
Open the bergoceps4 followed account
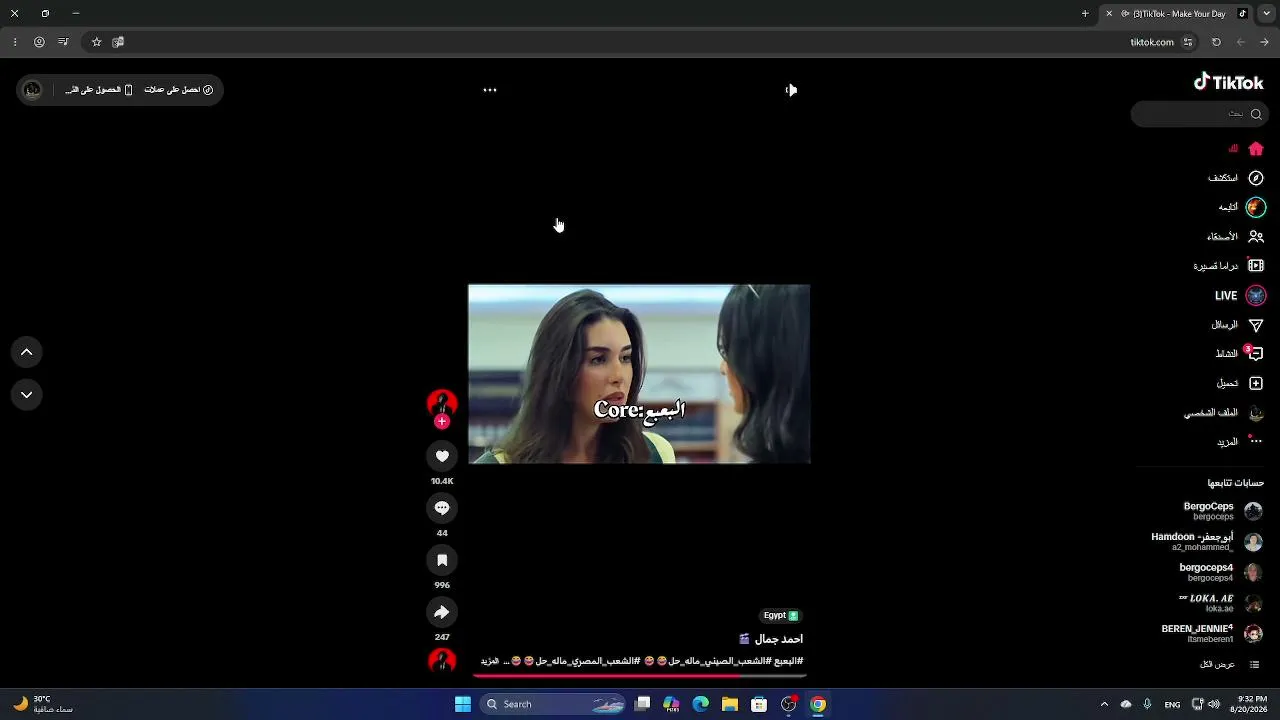pos(1221,572)
